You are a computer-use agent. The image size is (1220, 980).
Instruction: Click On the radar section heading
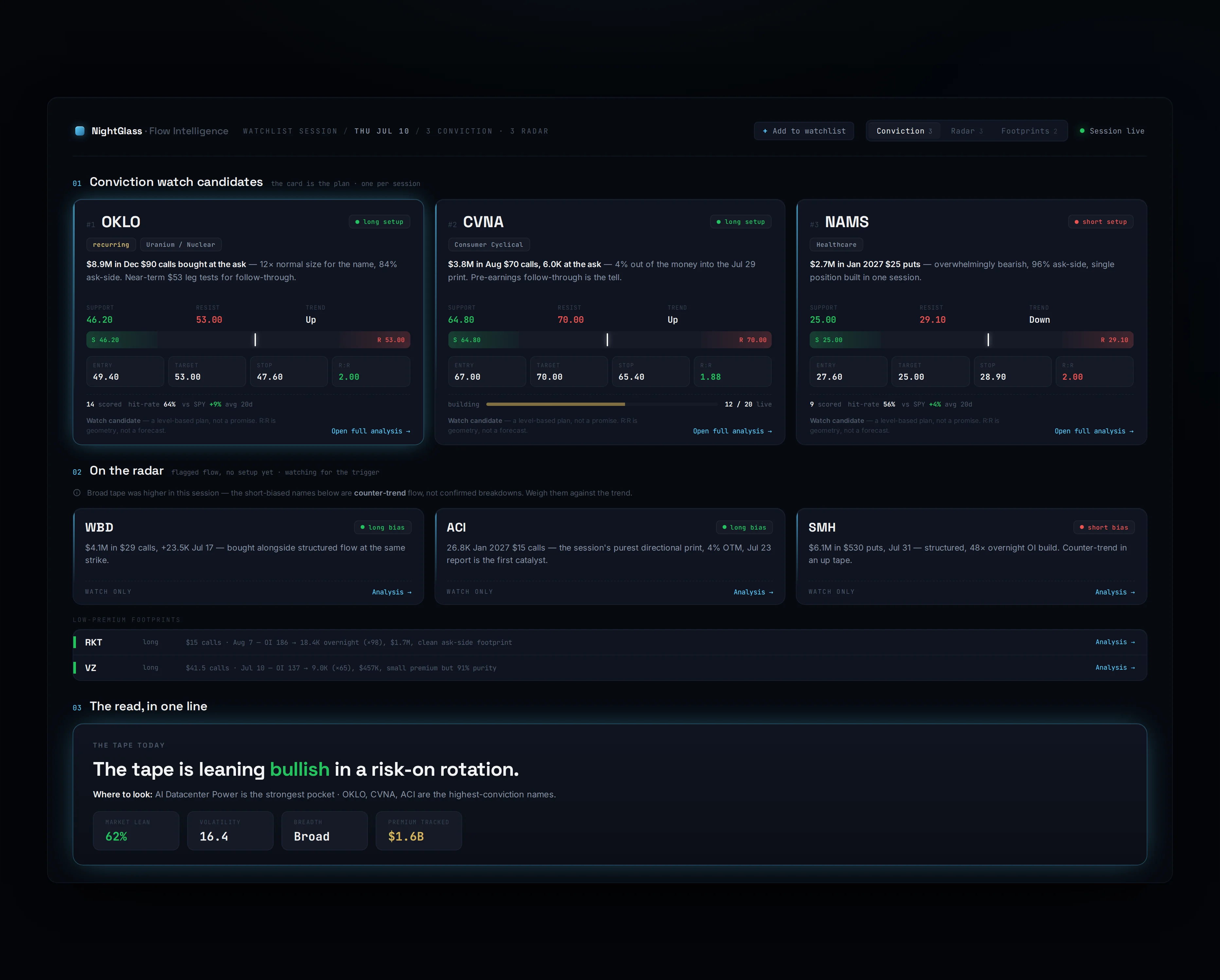[x=126, y=470]
